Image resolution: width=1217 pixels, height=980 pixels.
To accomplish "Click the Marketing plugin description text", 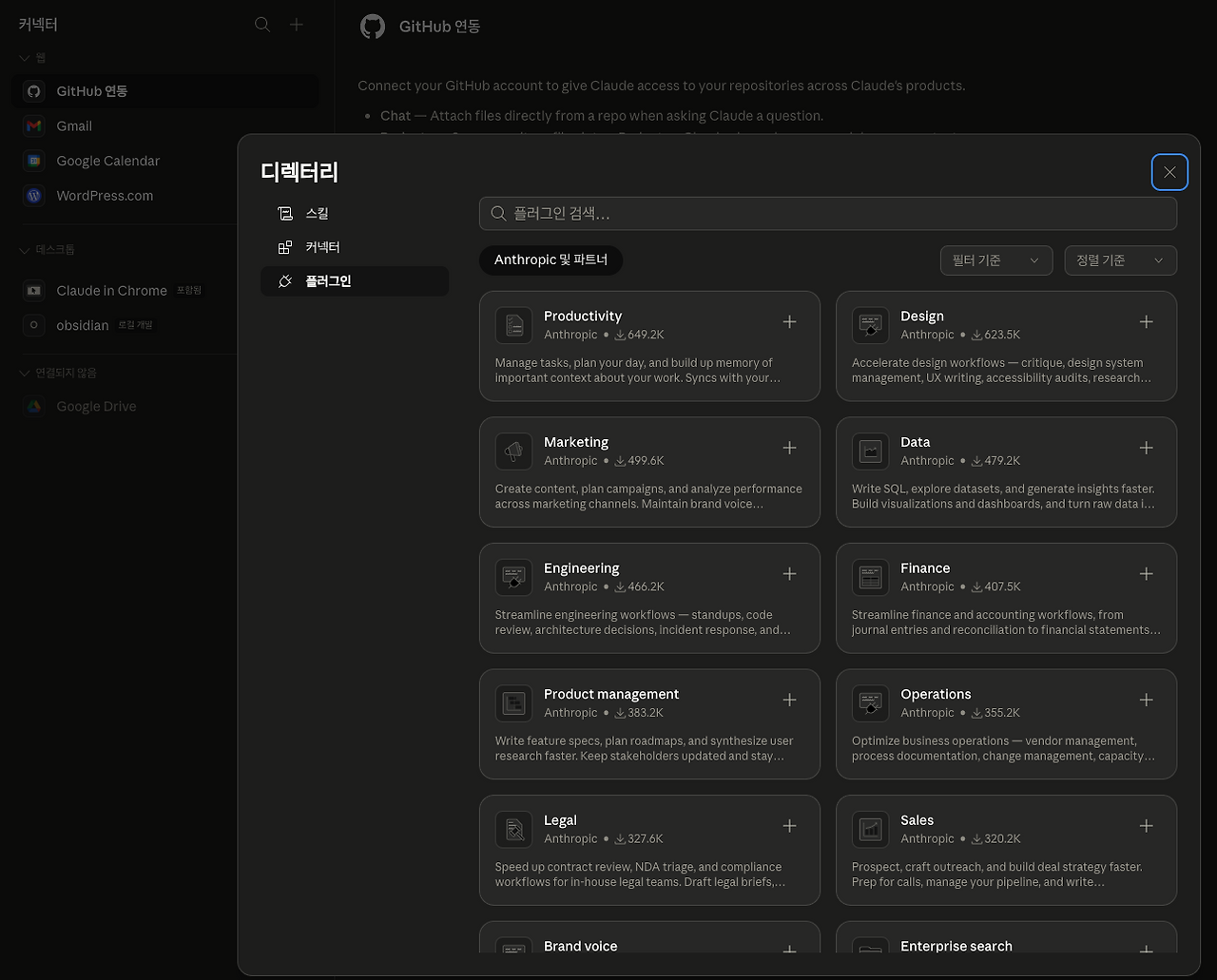I will [648, 496].
